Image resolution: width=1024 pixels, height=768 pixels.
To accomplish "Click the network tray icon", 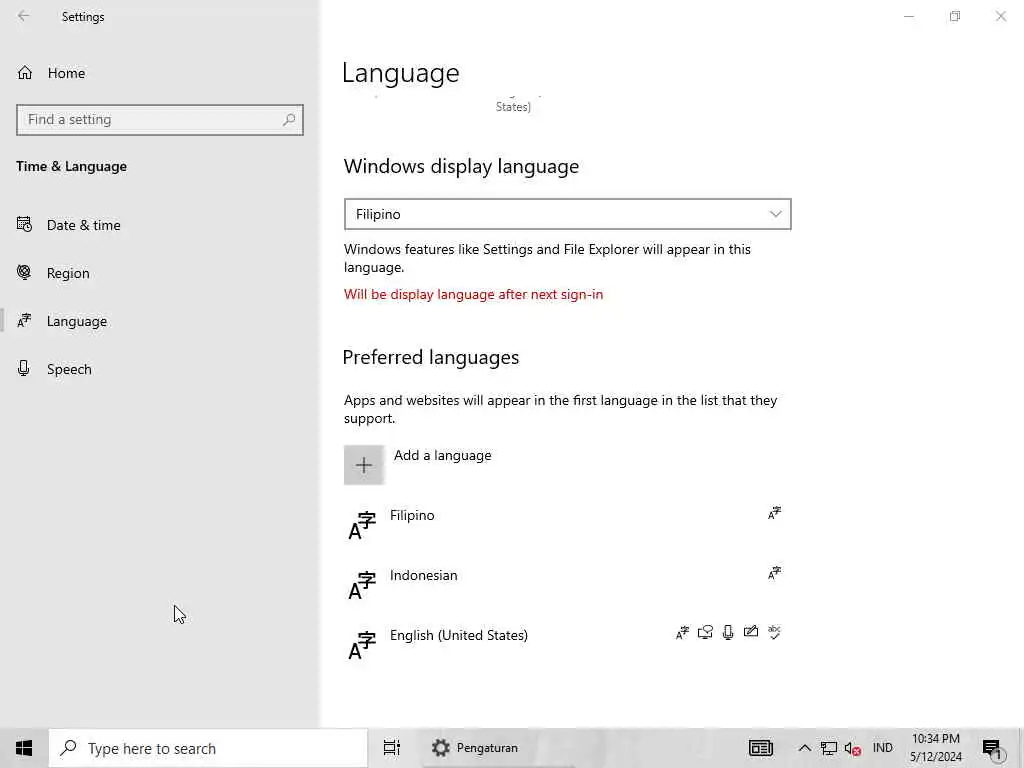I will 829,748.
